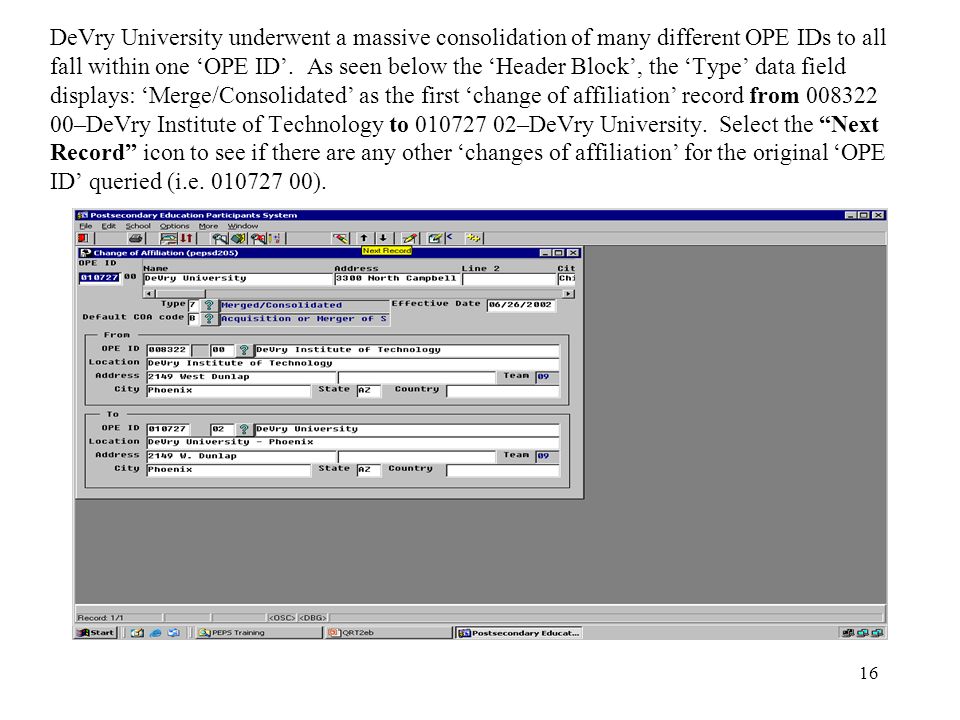The image size is (960, 720).
Task: Open the Options menu
Action: pyautogui.click(x=174, y=226)
